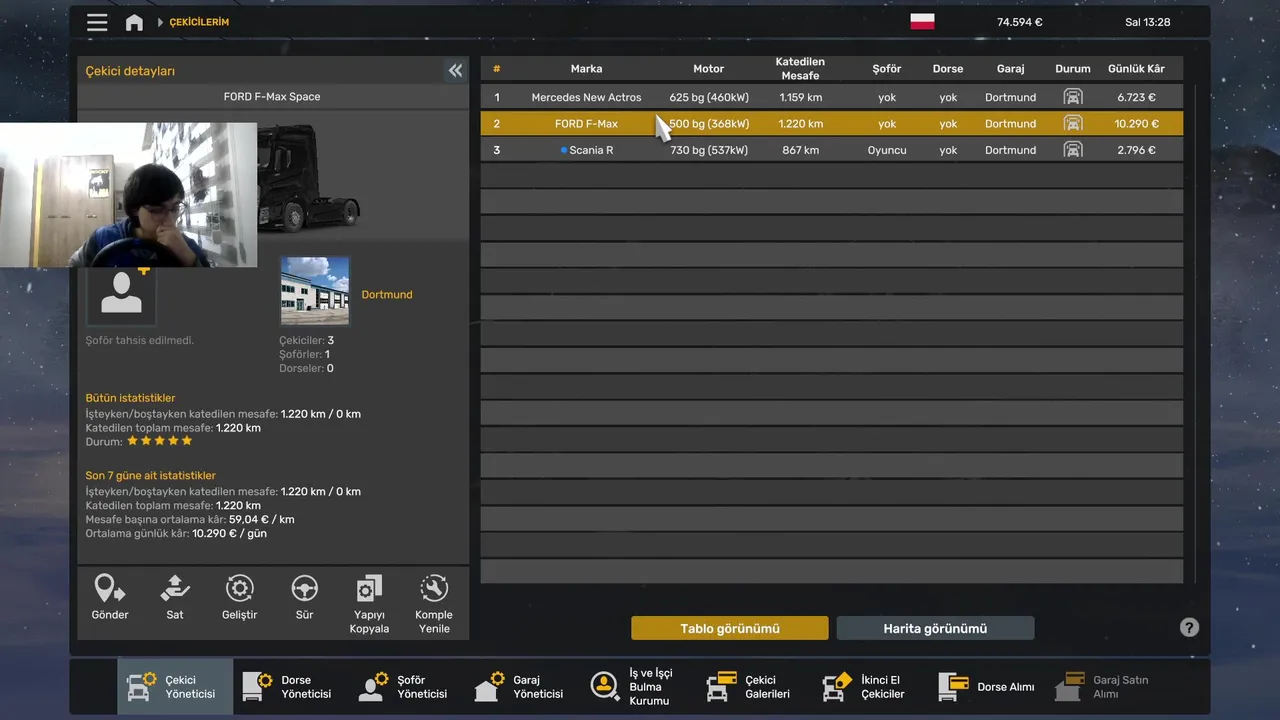This screenshot has width=1280, height=720.
Task: Click the 867 km distance cell
Action: point(800,150)
